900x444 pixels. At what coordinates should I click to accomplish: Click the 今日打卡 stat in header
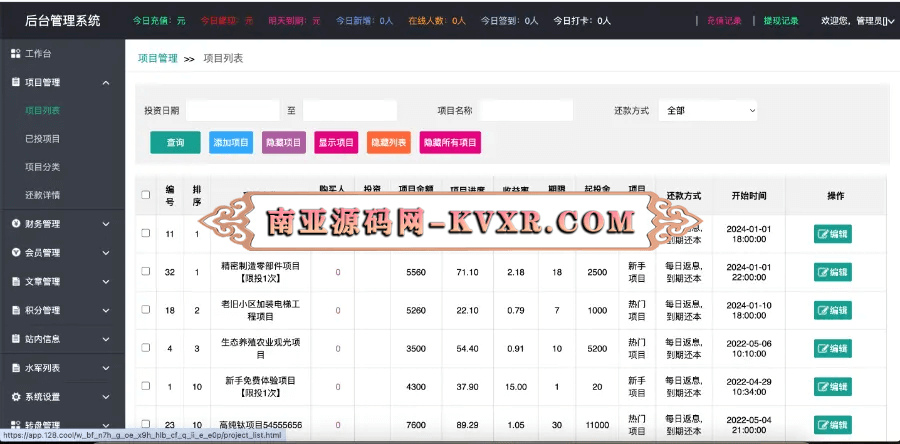coord(582,21)
